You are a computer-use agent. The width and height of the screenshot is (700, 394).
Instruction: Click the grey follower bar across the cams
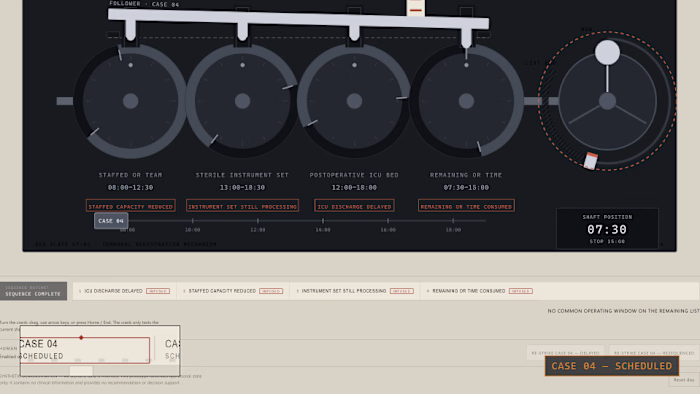click(x=298, y=19)
